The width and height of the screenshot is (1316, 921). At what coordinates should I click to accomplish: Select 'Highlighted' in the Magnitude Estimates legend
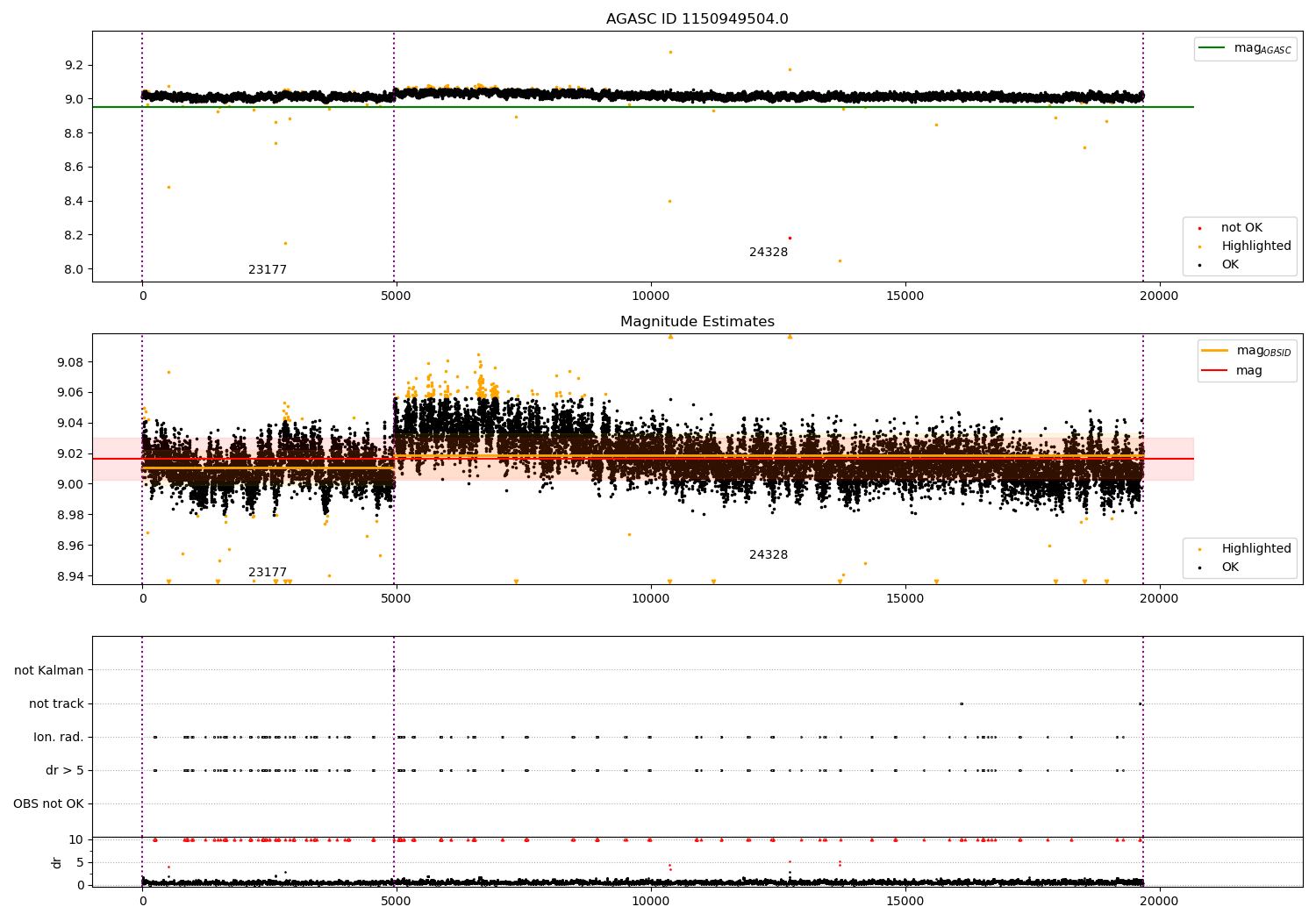coord(1255,549)
